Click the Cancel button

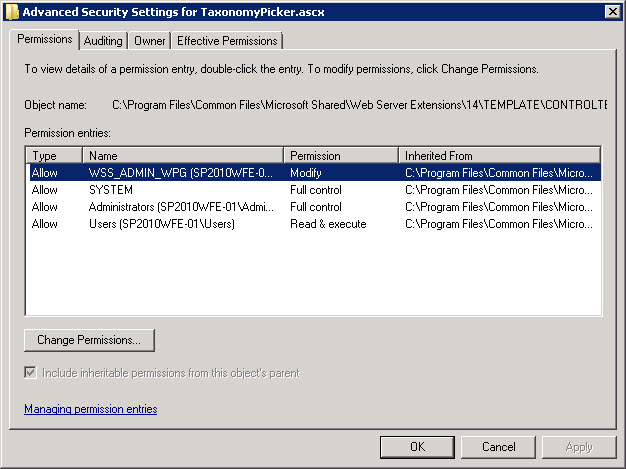(x=498, y=447)
